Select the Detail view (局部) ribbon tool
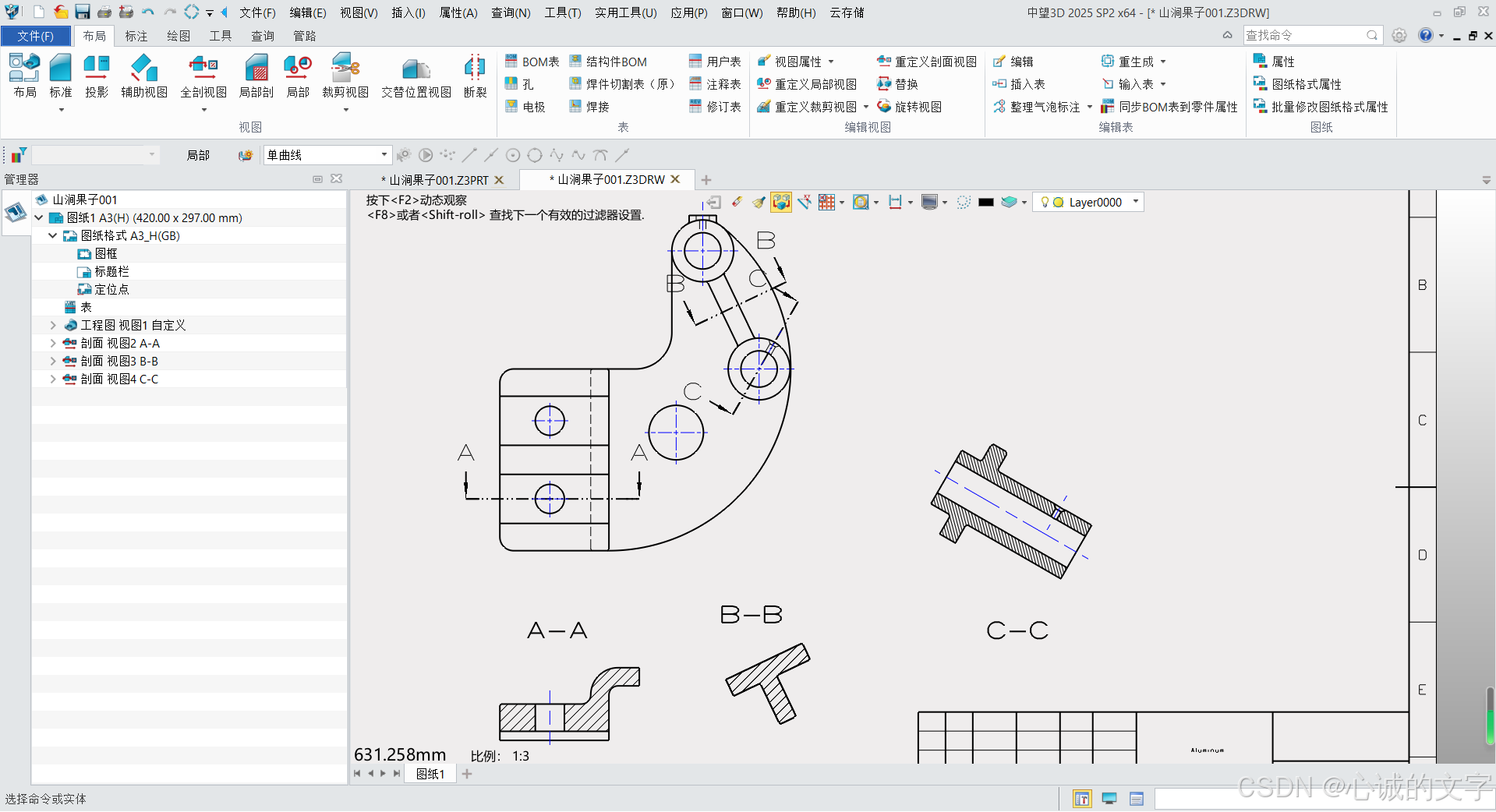Screen dimensions: 1496x812 [x=298, y=76]
